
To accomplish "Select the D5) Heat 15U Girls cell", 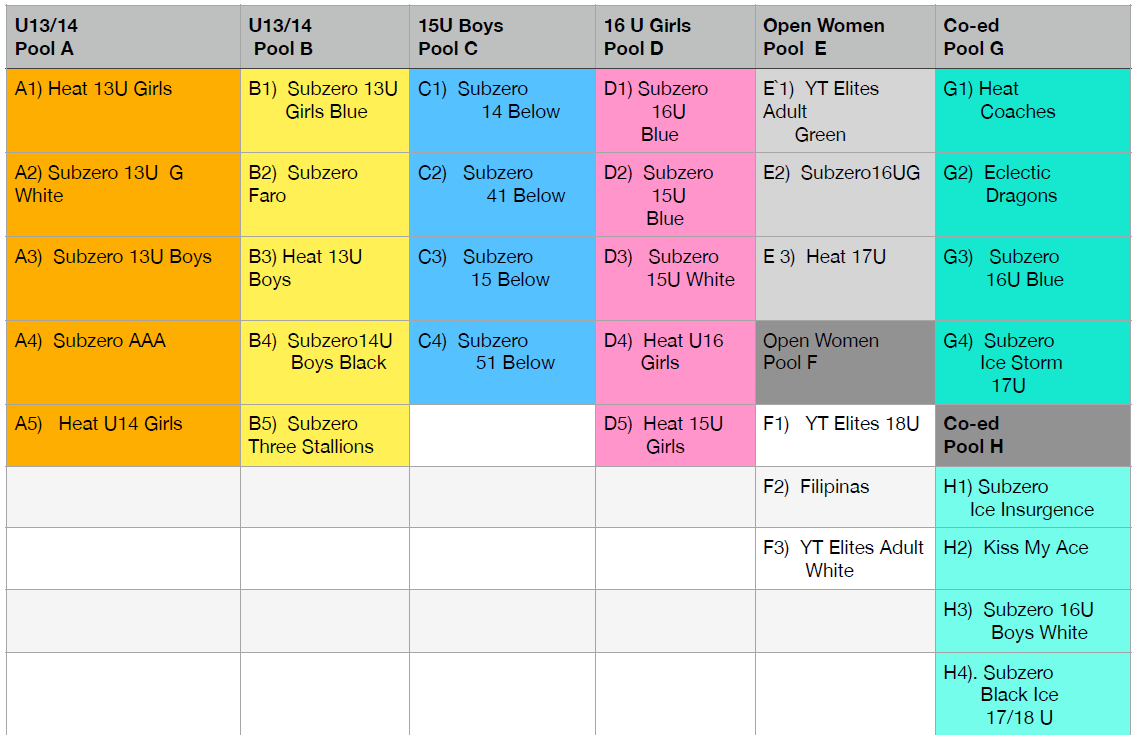I will pyautogui.click(x=675, y=435).
